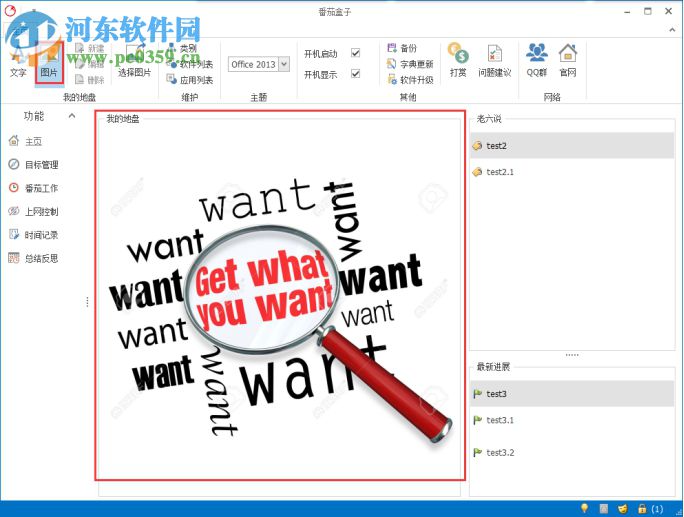Click the sidebar splitter dots handle
The width and height of the screenshot is (684, 517).
(x=88, y=302)
